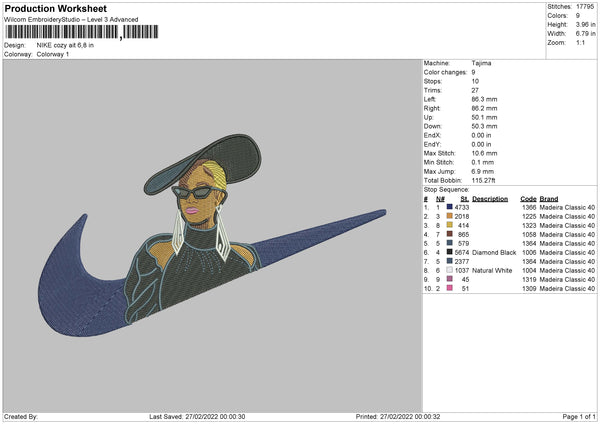Select the Max Jump value 6.9 mm
Screen dimensions: 600x424
483,171
